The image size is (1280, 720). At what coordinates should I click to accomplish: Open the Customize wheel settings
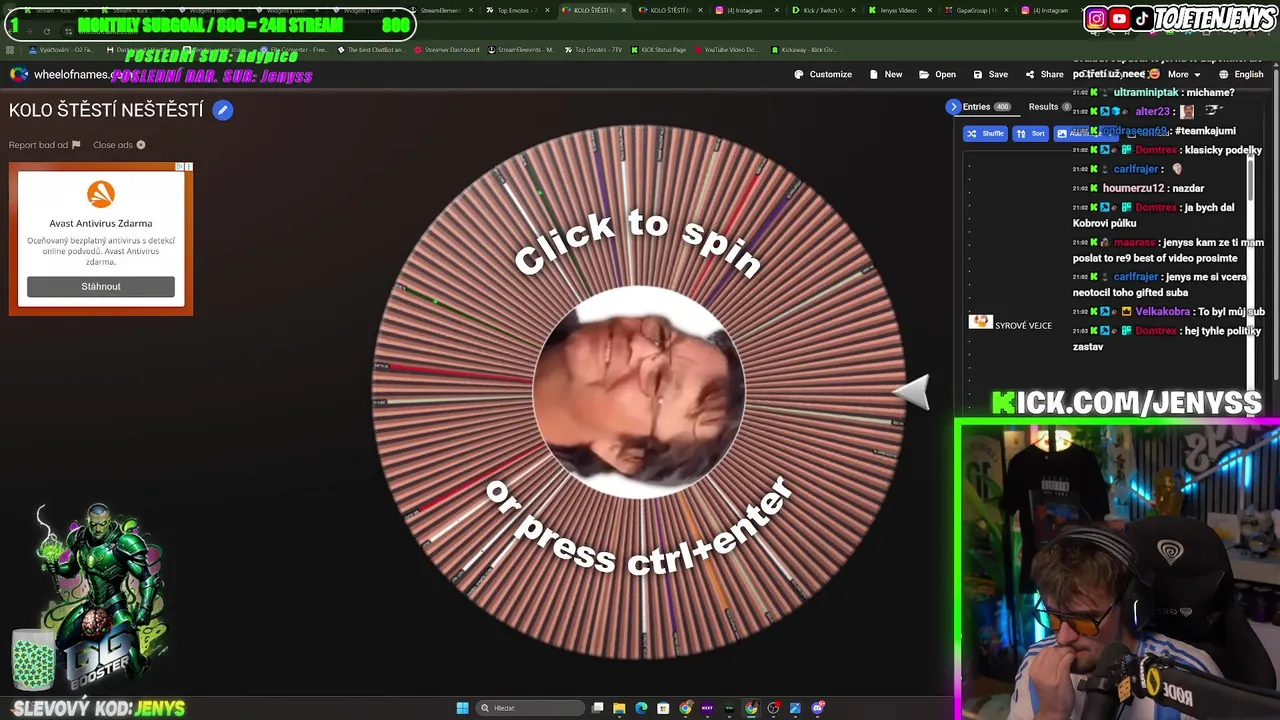point(823,74)
